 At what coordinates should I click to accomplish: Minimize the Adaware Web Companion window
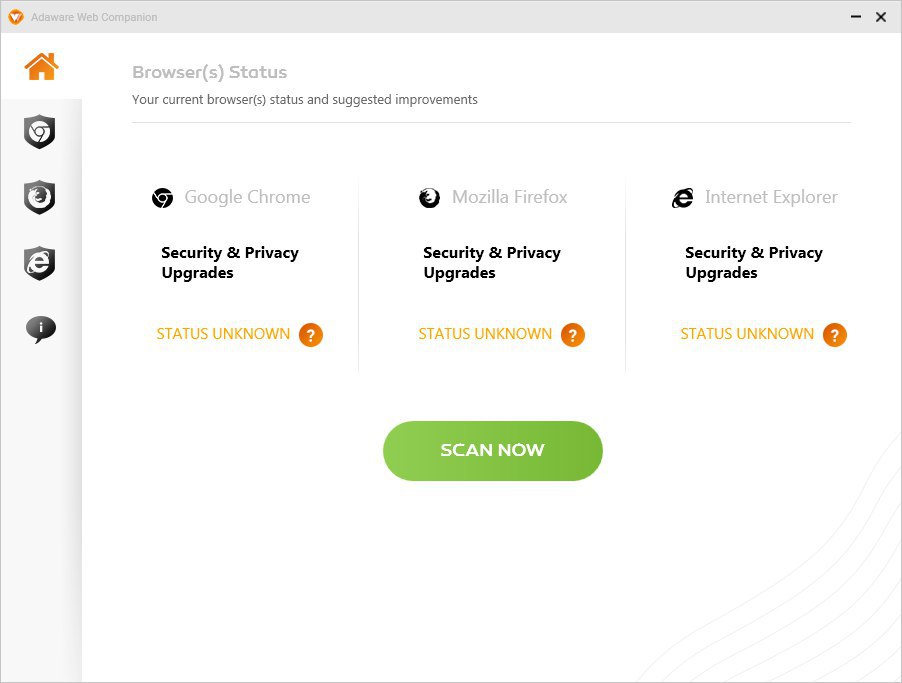click(x=856, y=17)
